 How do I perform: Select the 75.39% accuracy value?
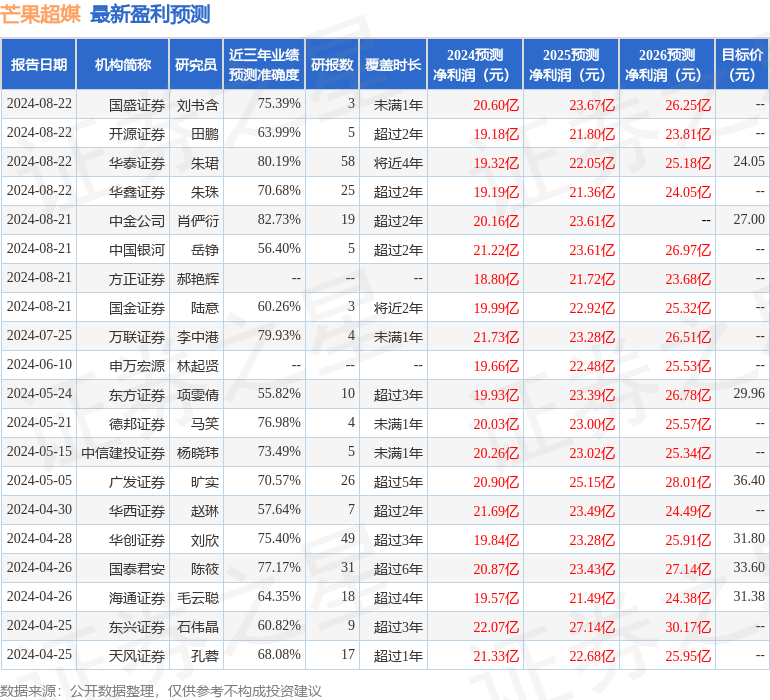pos(279,104)
